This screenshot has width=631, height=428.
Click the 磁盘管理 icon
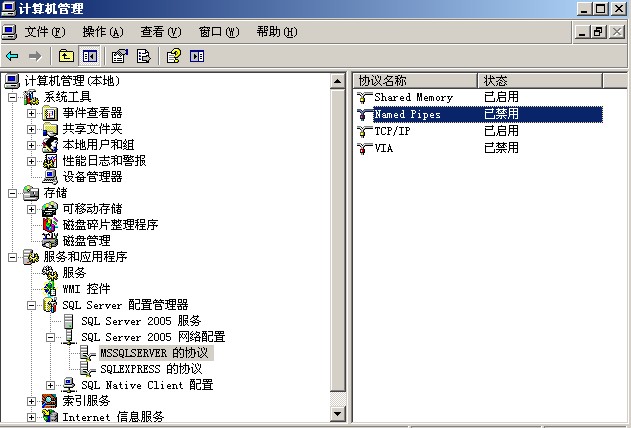(x=50, y=241)
